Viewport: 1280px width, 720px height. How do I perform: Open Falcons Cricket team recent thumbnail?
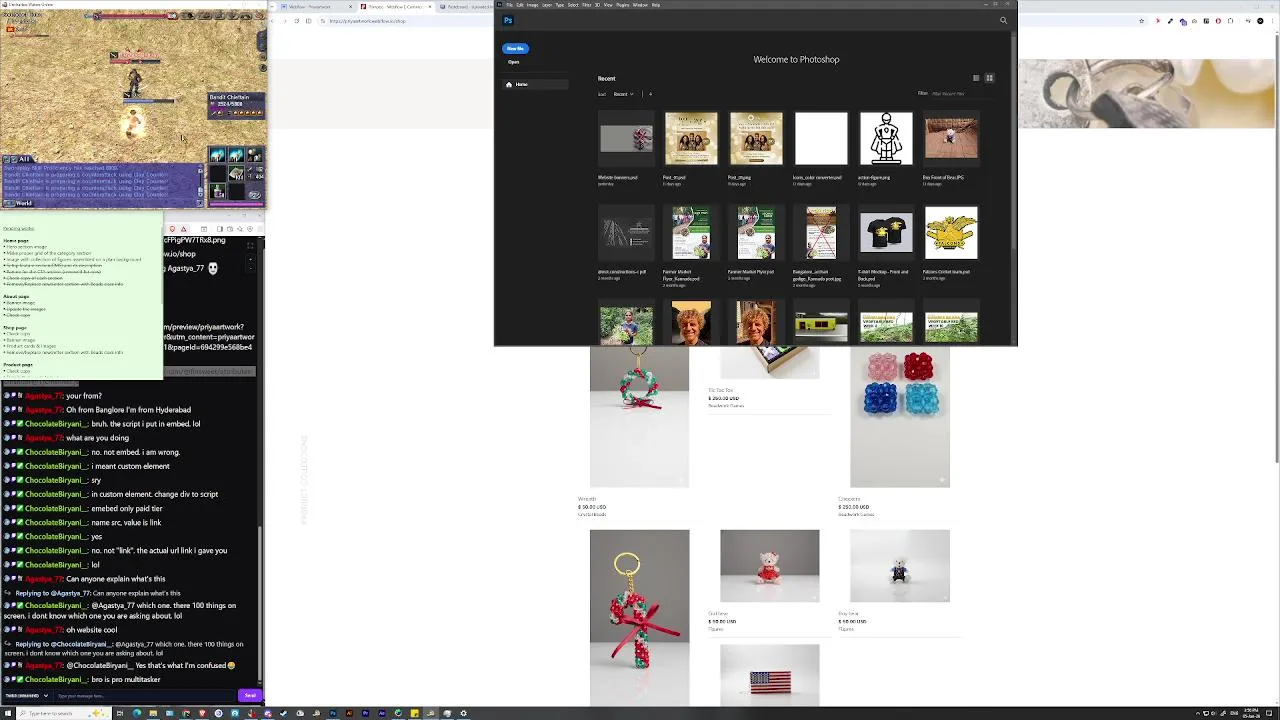click(x=951, y=233)
